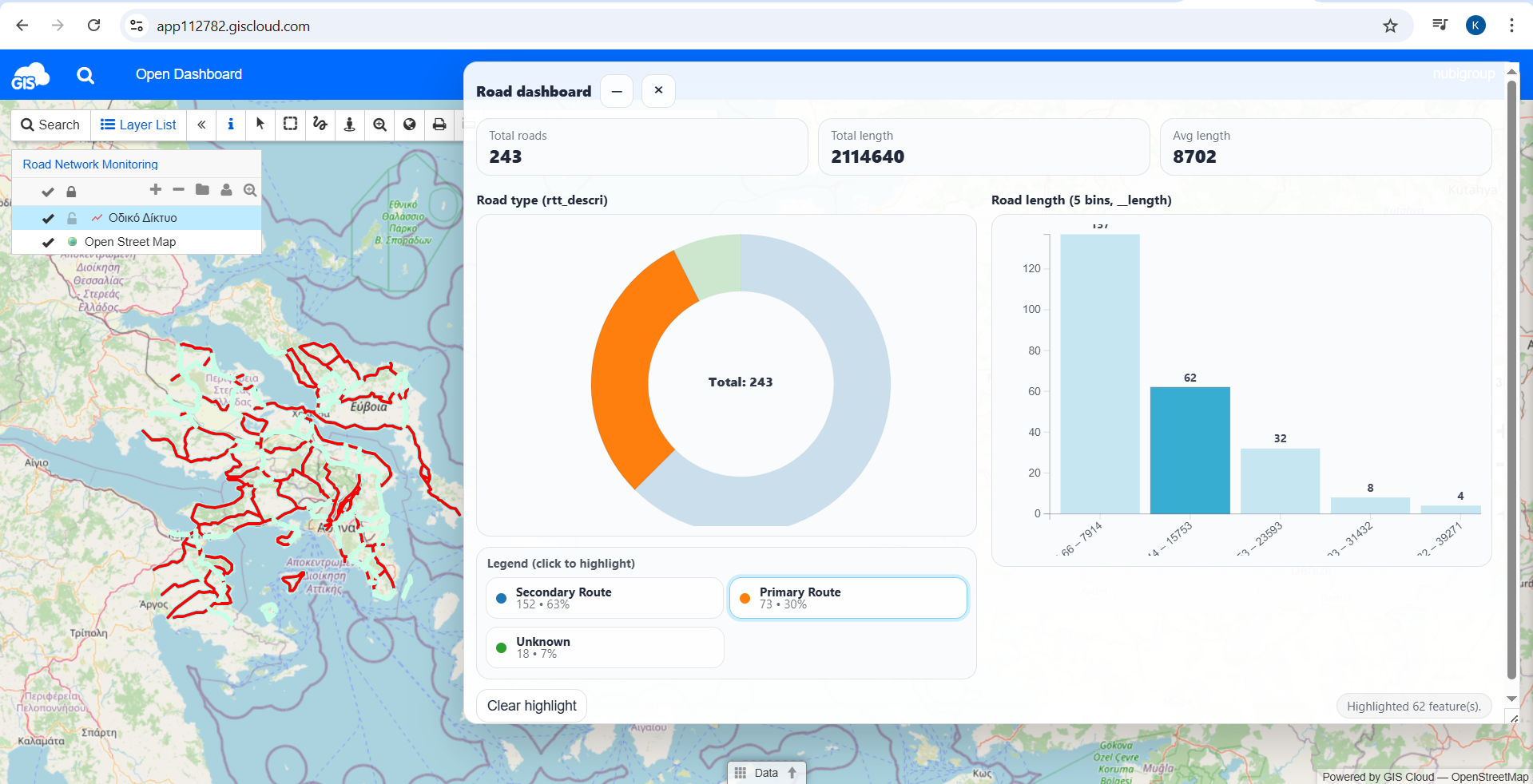Click the Clear highlight button
This screenshot has width=1533, height=784.
(532, 706)
